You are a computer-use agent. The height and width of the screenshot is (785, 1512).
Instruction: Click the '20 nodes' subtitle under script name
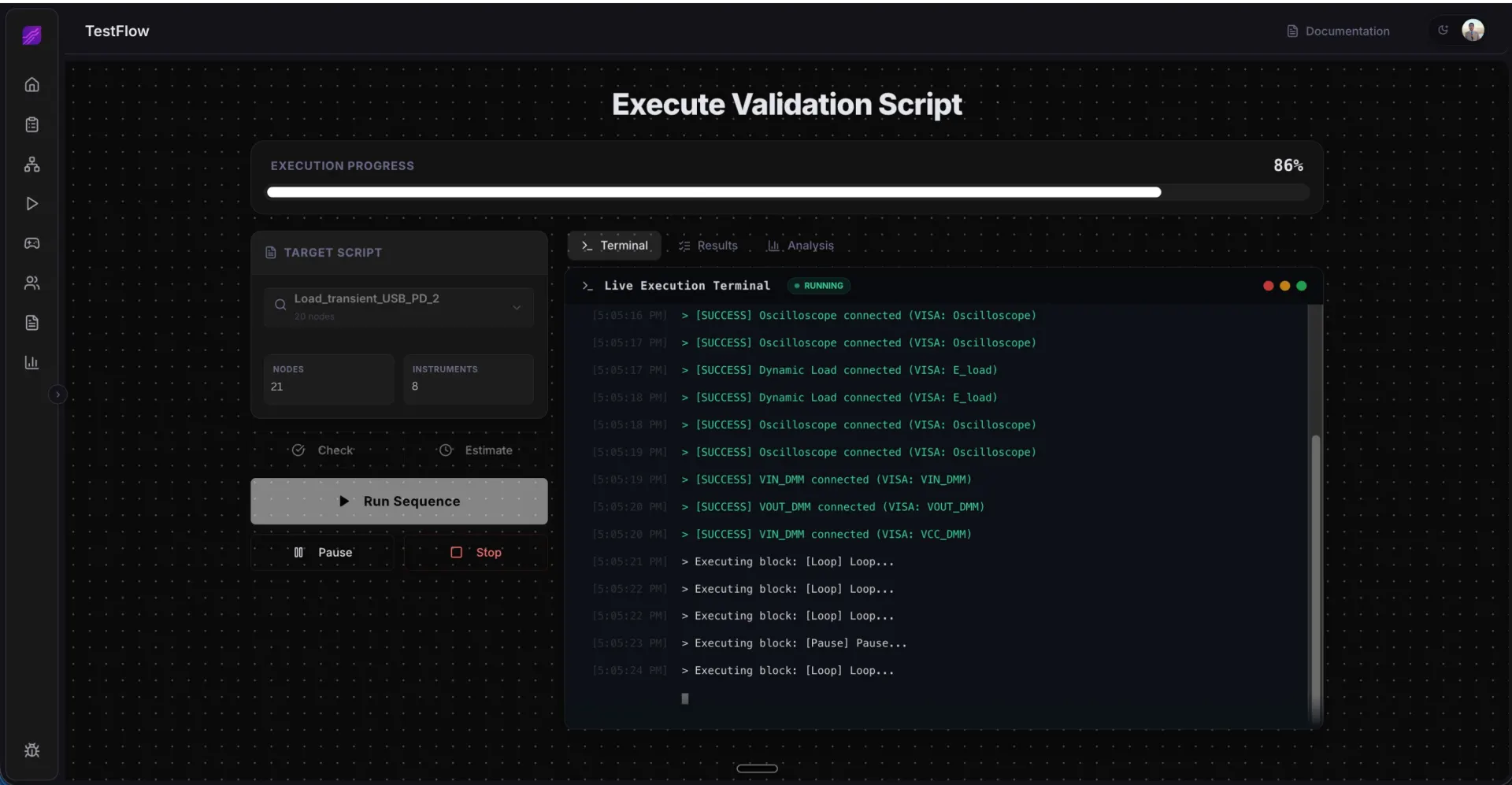[x=314, y=317]
